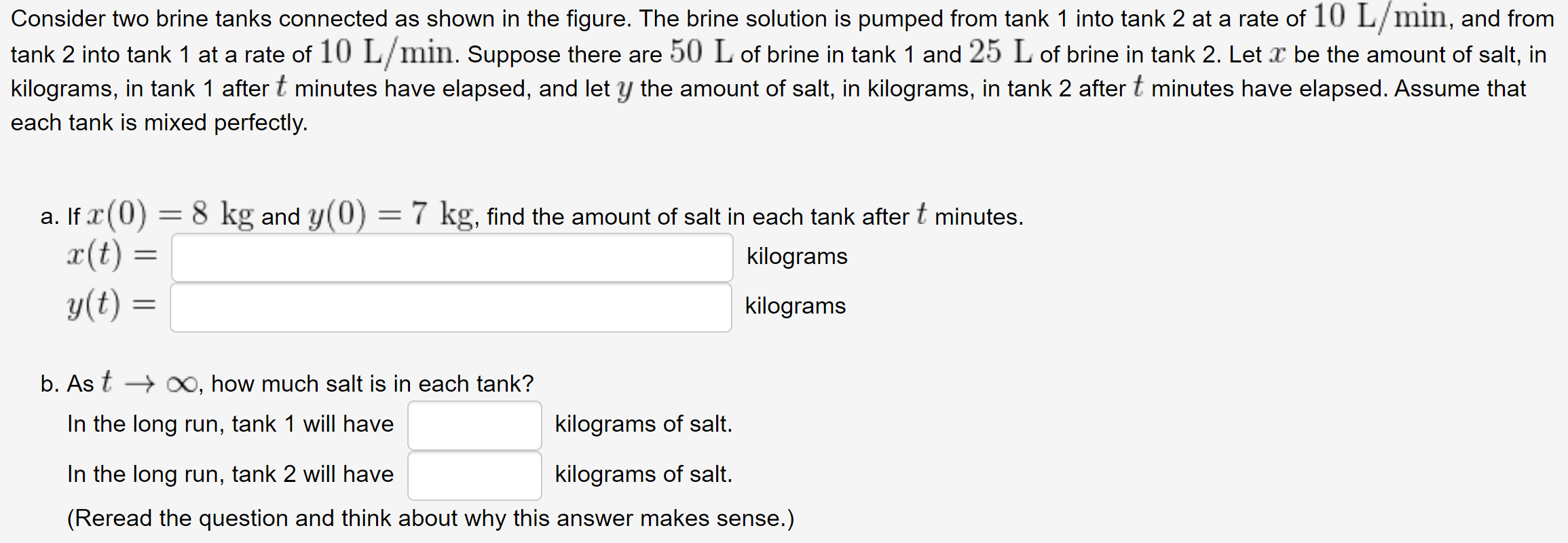The width and height of the screenshot is (1568, 543).
Task: Click the 'kilograms of salt' text for tank 1
Action: pos(643,424)
